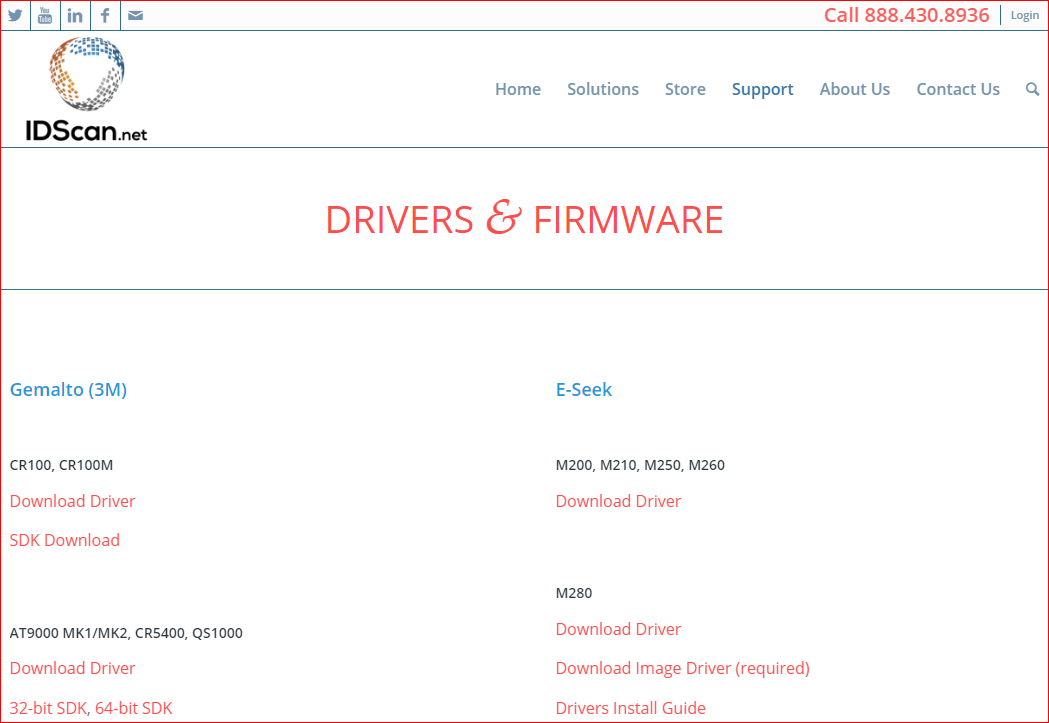Open the YouTube social icon
1049x723 pixels.
point(45,15)
